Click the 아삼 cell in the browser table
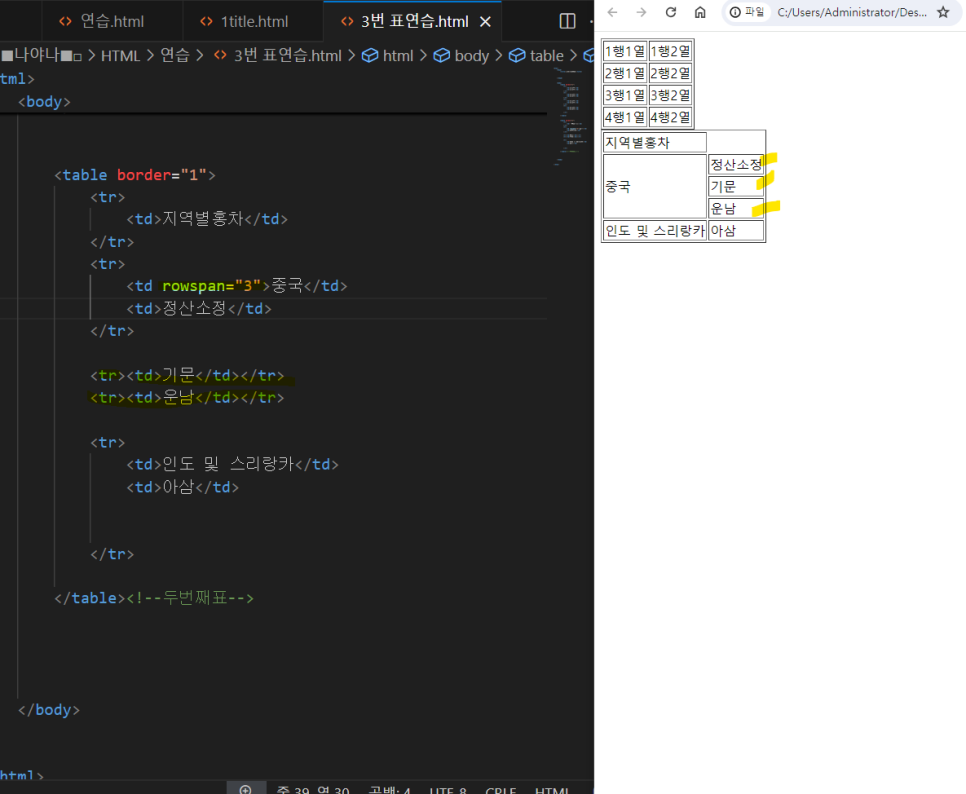Image resolution: width=966 pixels, height=794 pixels. (736, 231)
